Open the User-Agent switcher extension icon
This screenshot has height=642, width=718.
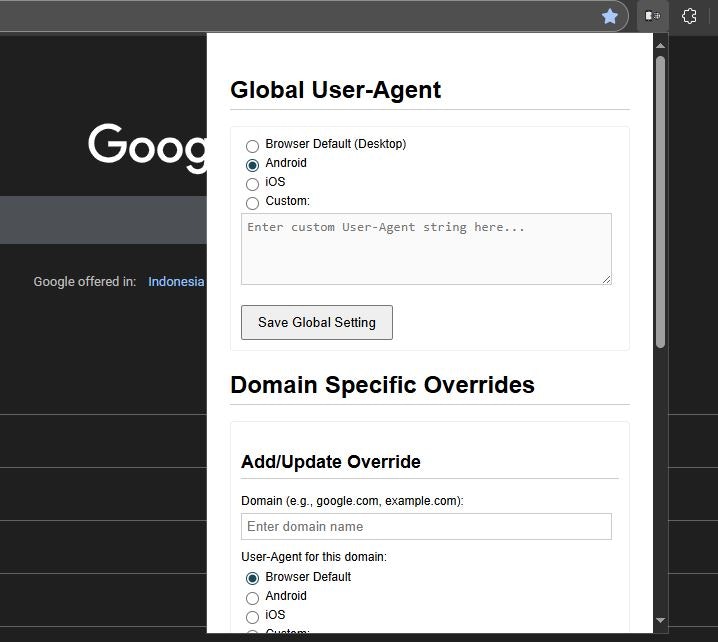653,16
